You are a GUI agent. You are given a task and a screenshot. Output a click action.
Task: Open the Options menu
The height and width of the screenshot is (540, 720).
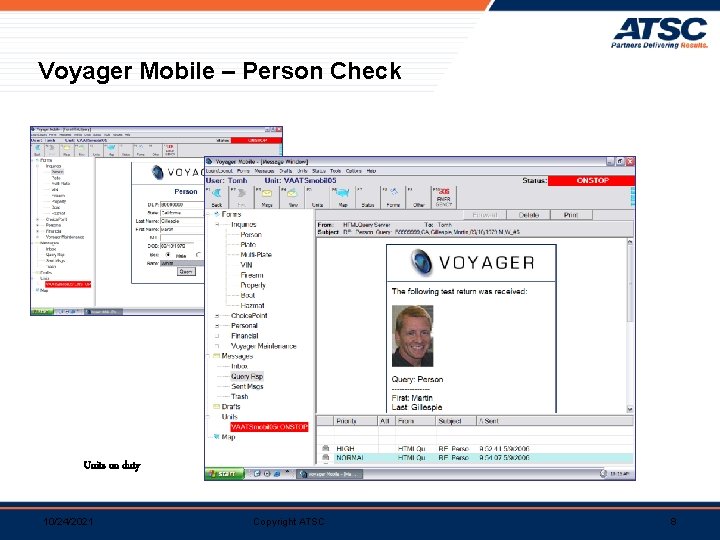[354, 171]
